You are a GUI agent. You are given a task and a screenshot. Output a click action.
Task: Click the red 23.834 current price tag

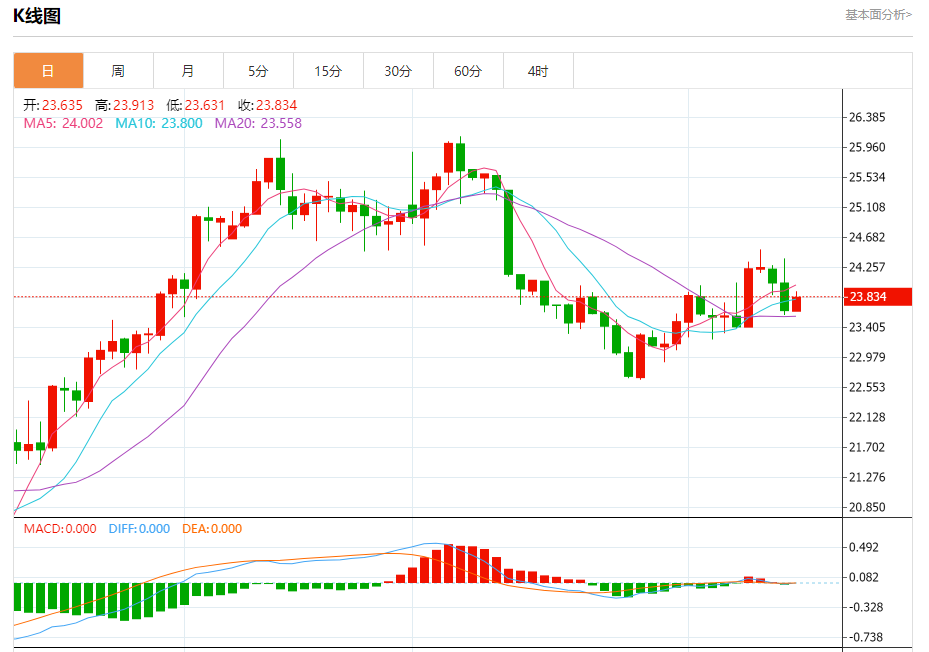(878, 296)
